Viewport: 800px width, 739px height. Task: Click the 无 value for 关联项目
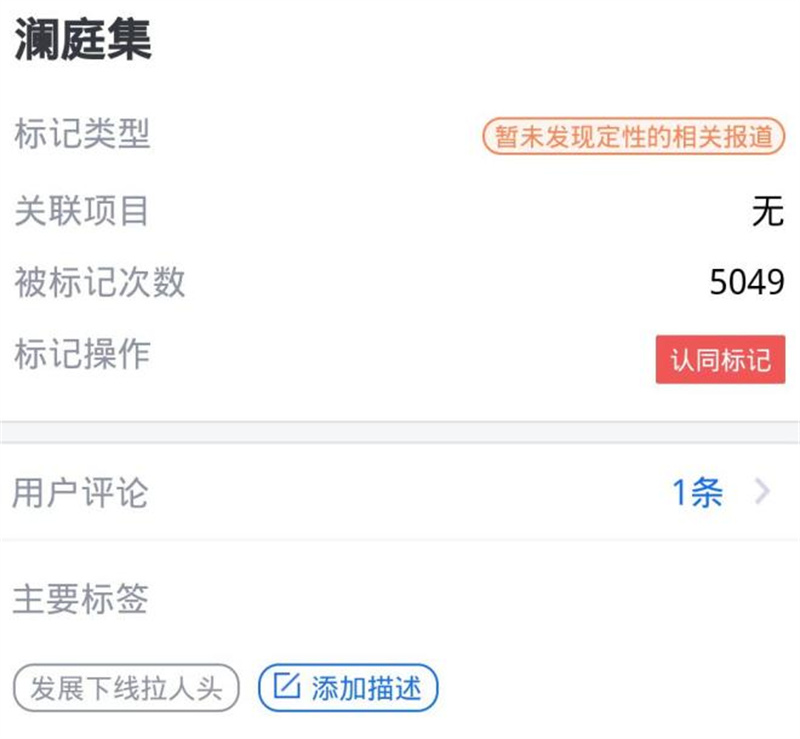point(767,211)
